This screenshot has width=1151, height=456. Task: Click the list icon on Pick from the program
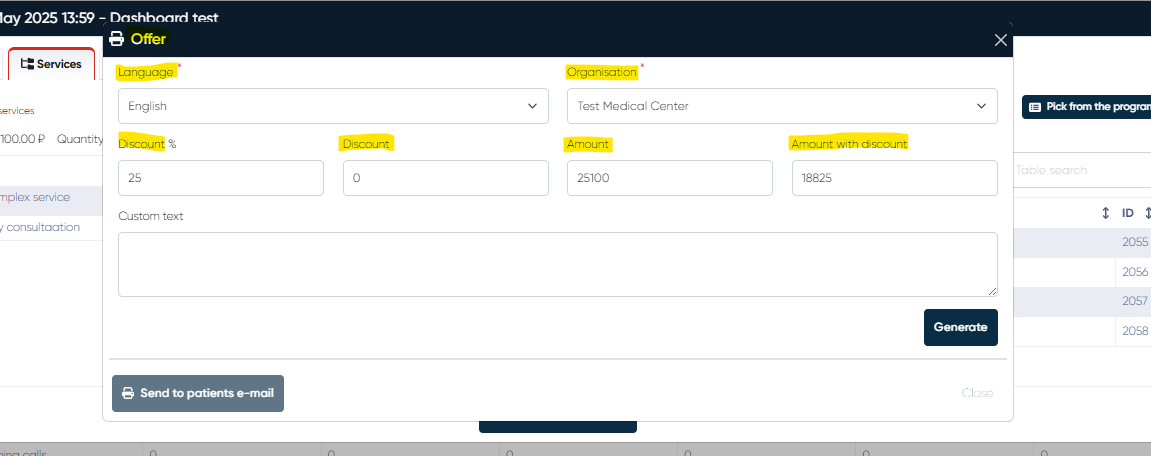pyautogui.click(x=1035, y=107)
